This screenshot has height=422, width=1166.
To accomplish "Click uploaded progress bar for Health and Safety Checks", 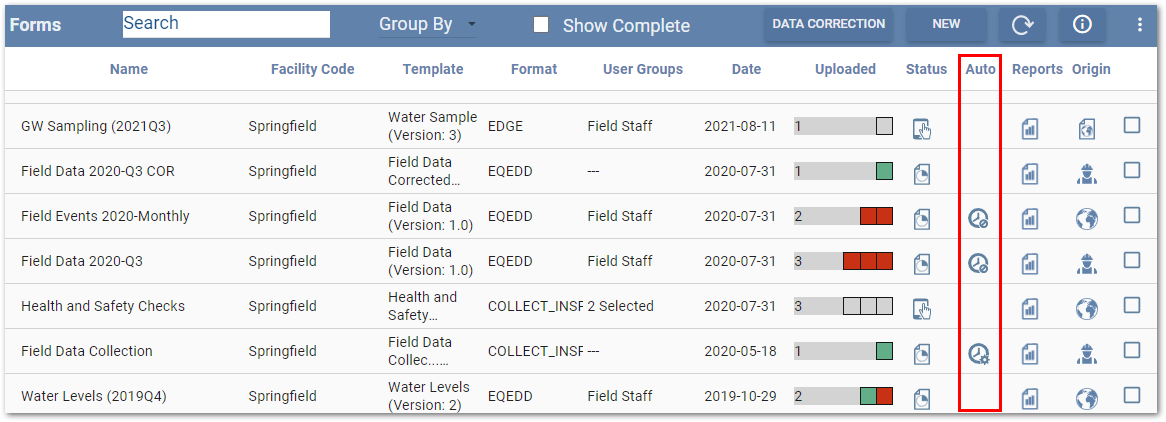I will click(x=843, y=306).
